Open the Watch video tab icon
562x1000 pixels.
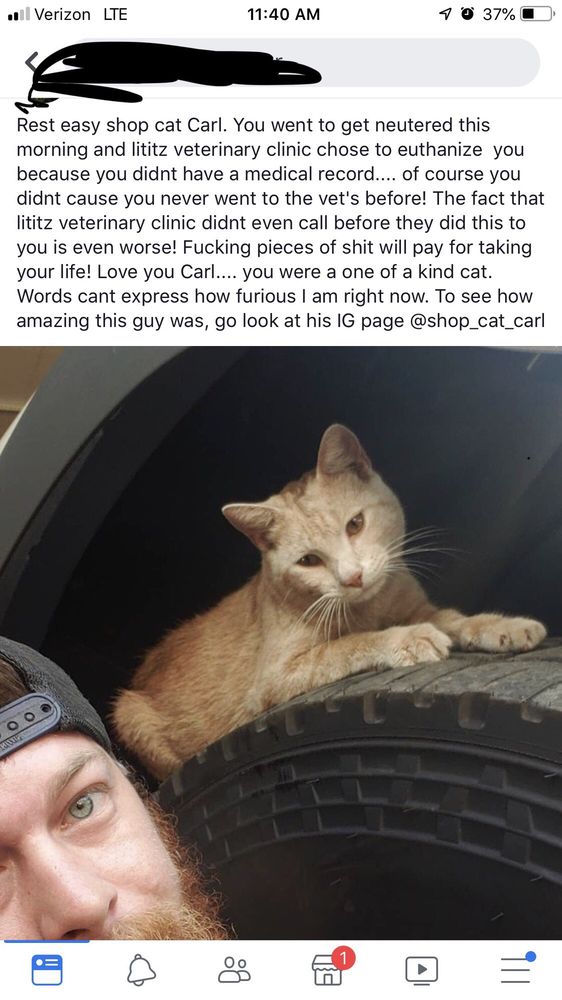point(422,970)
